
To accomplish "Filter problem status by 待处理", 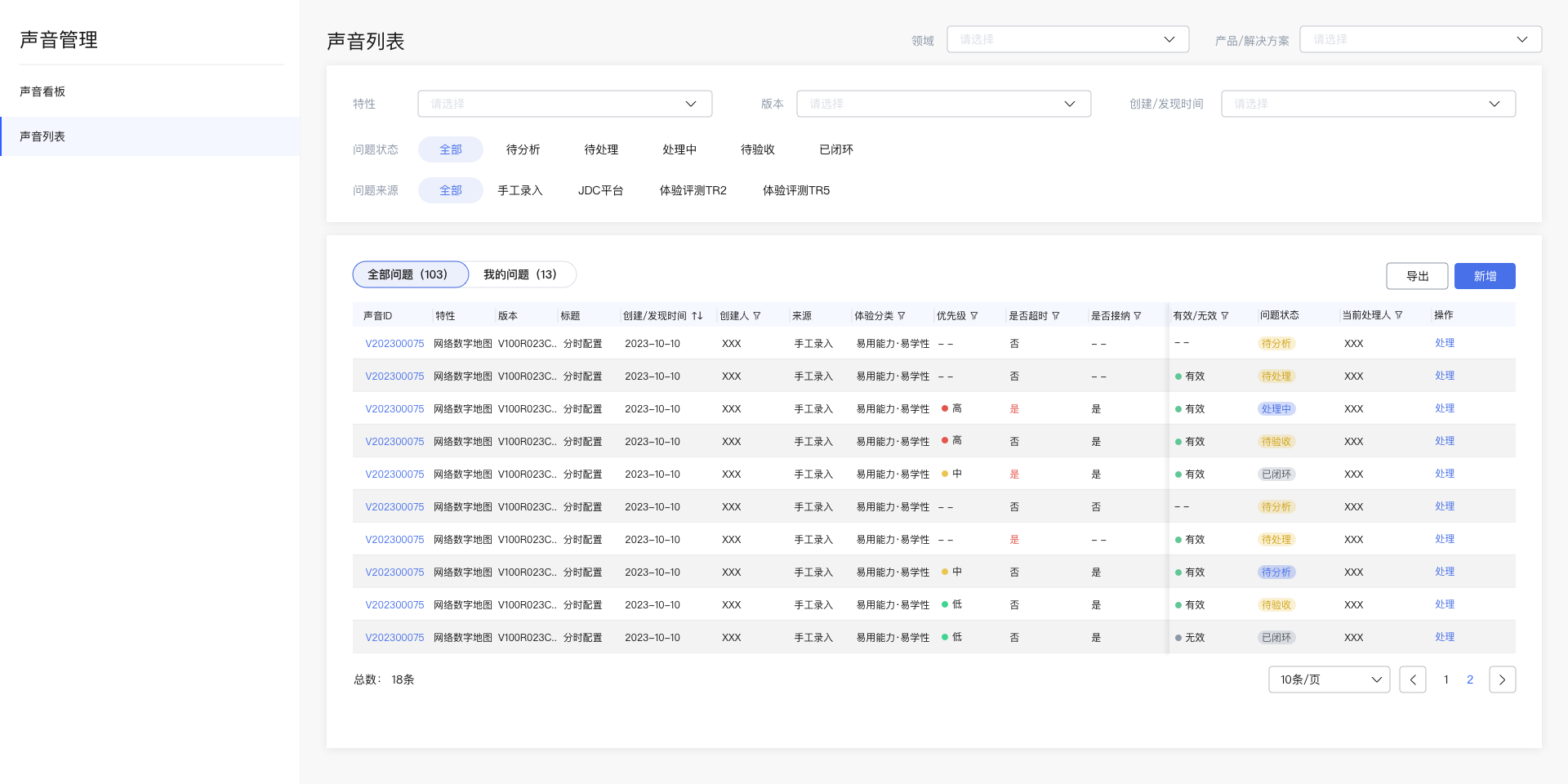I will pyautogui.click(x=601, y=149).
